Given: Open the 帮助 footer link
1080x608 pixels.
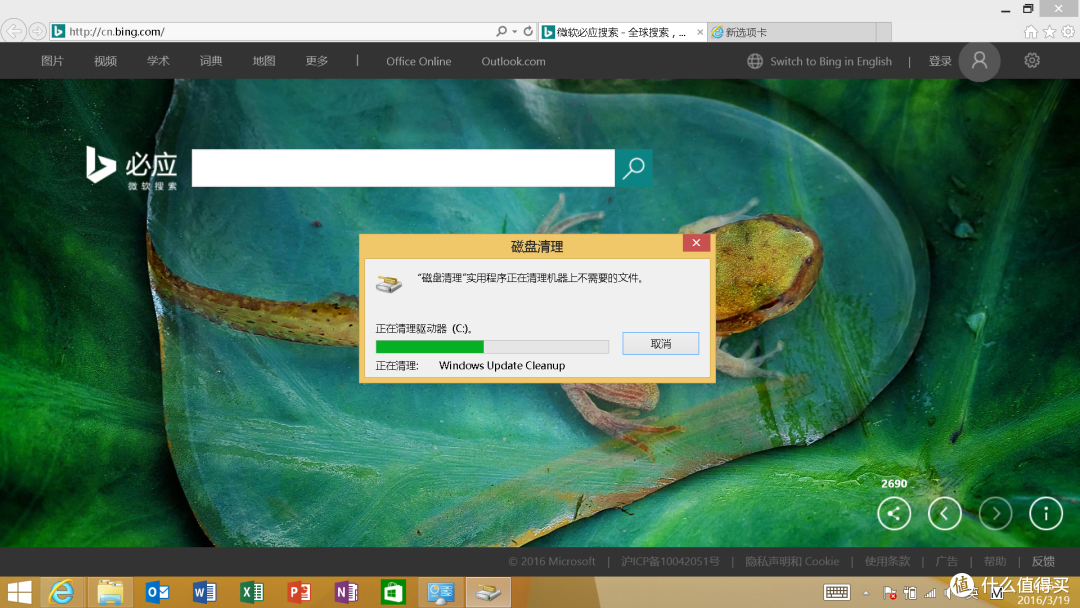Looking at the screenshot, I should (995, 562).
